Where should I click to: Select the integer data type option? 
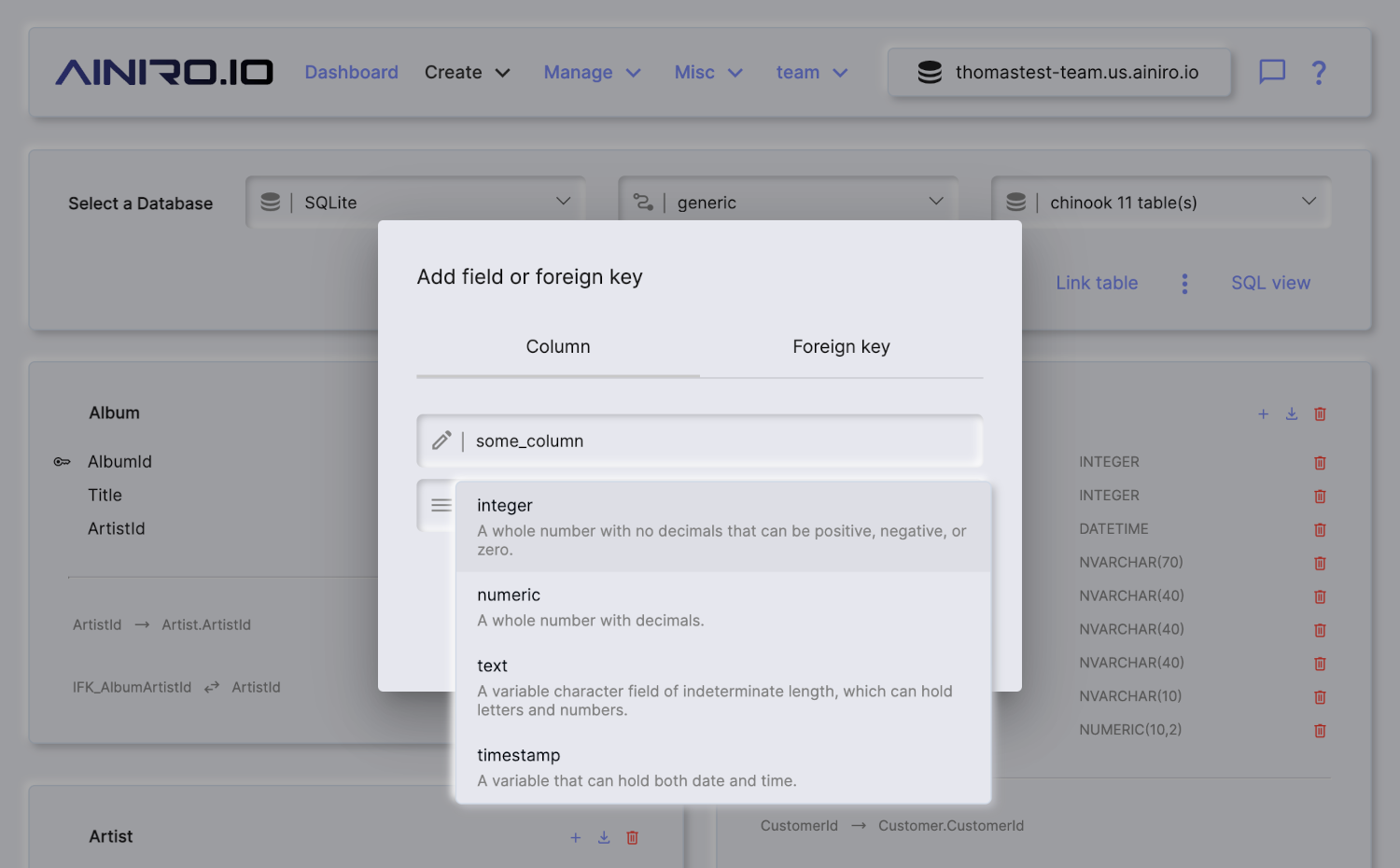[722, 526]
